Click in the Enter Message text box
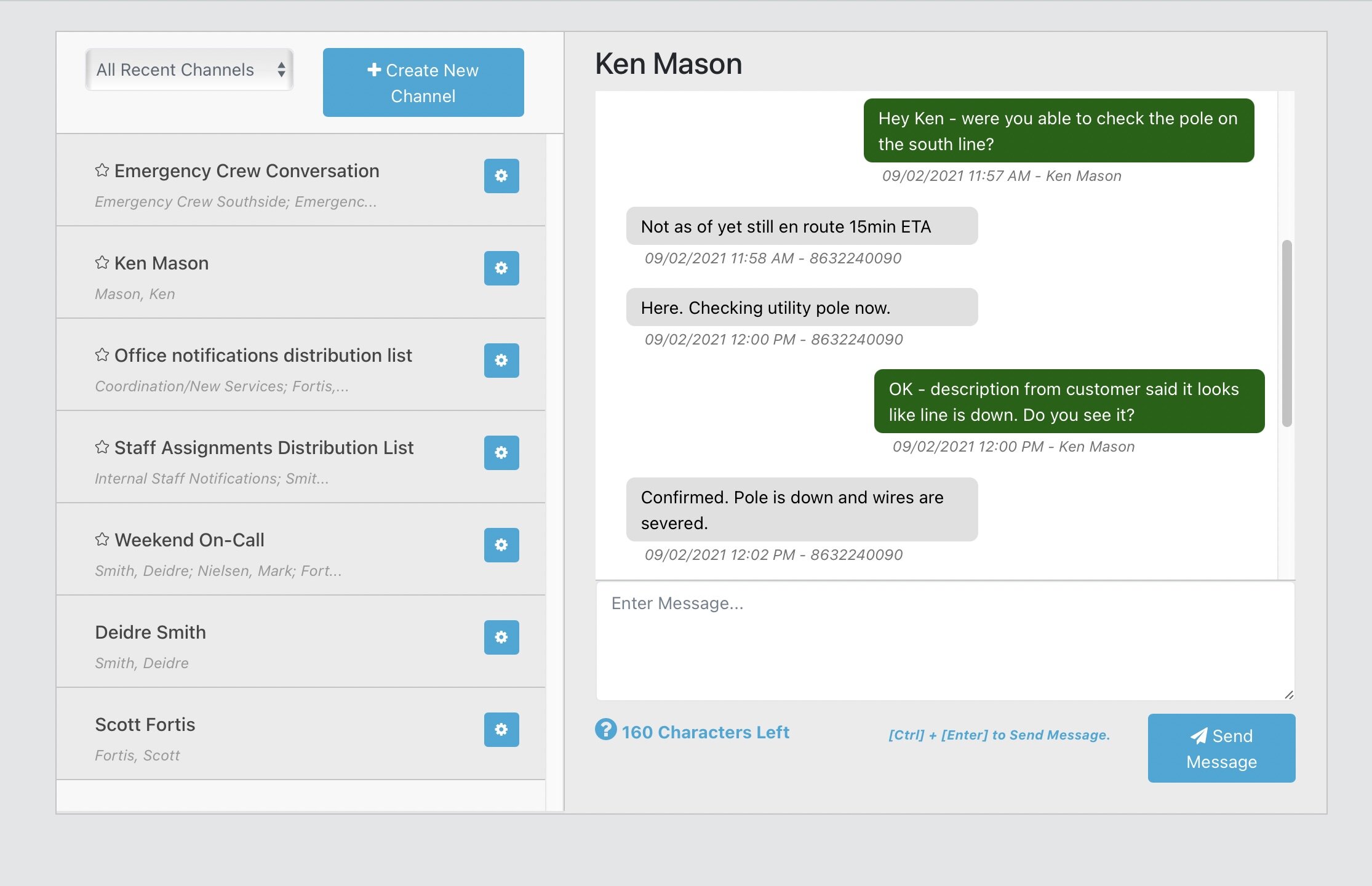 tap(944, 640)
